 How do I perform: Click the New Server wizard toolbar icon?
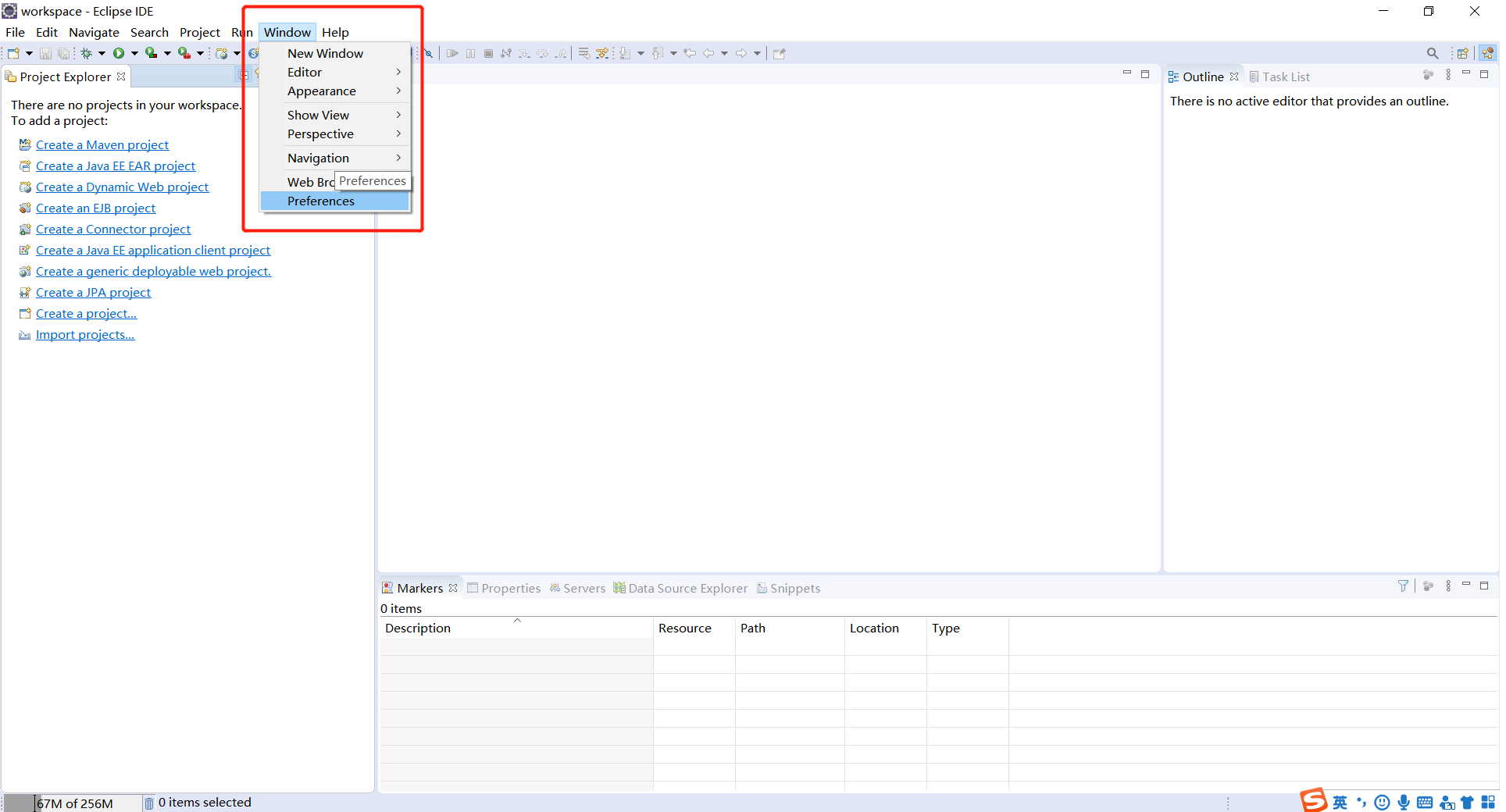(222, 53)
